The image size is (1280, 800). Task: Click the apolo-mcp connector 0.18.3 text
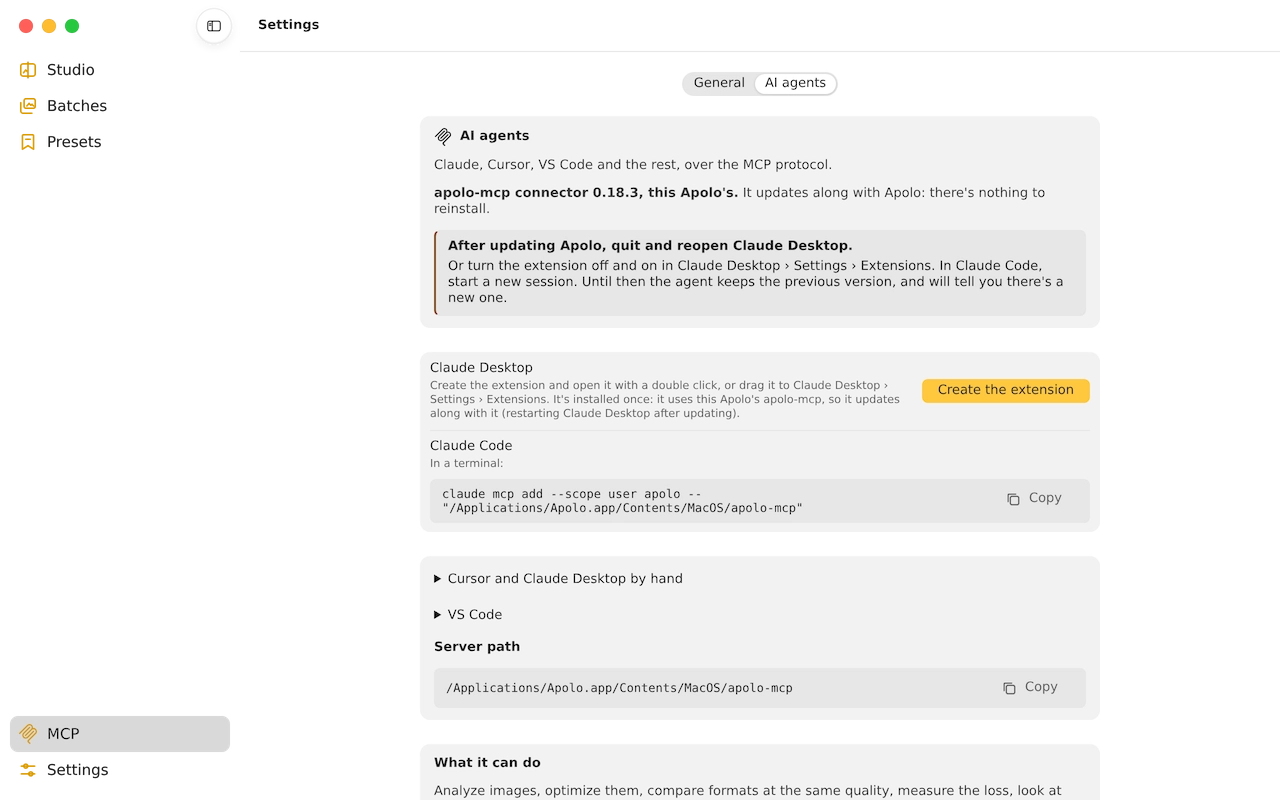click(586, 193)
